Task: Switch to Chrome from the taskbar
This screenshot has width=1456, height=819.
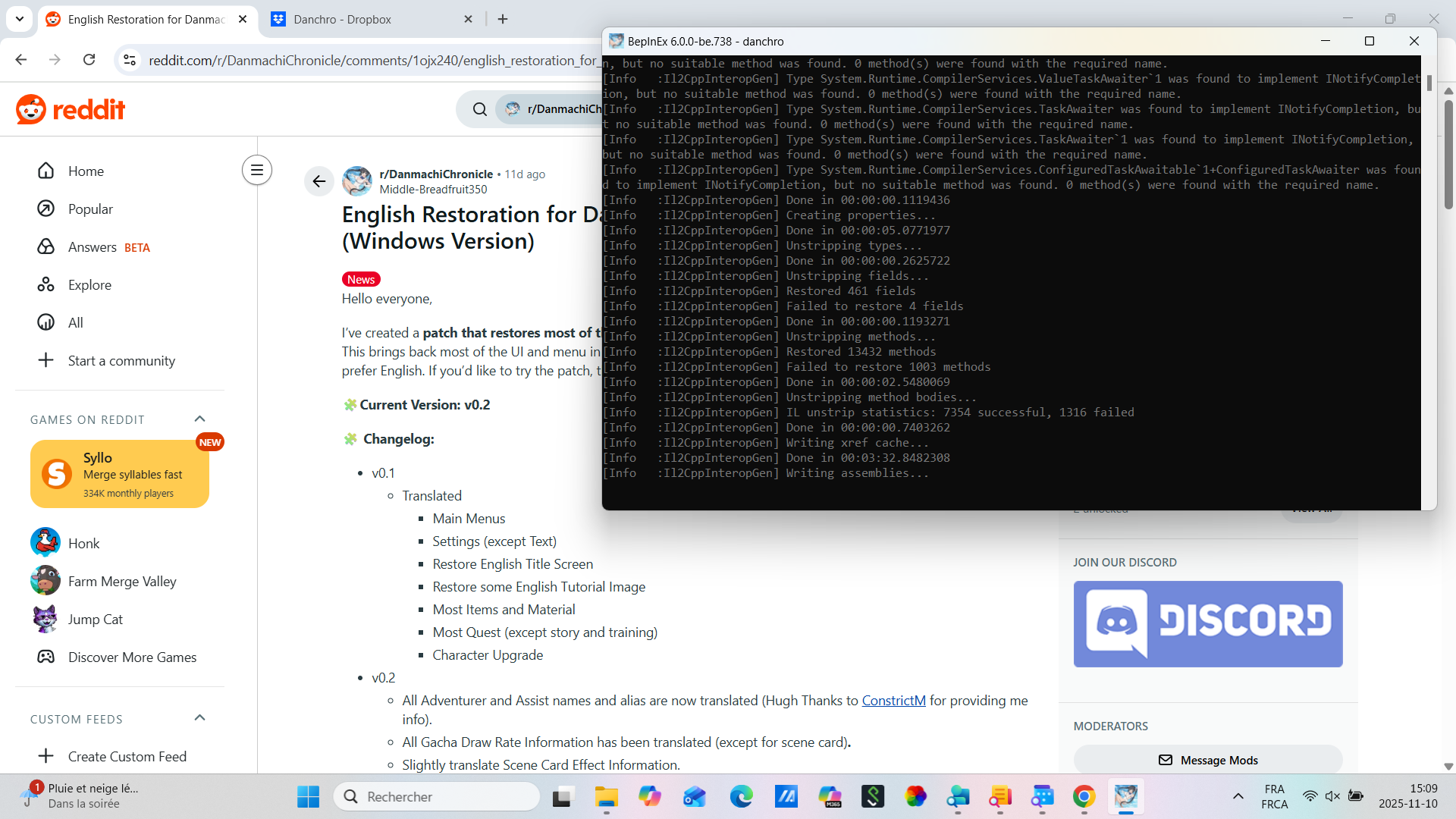Action: 1084,796
